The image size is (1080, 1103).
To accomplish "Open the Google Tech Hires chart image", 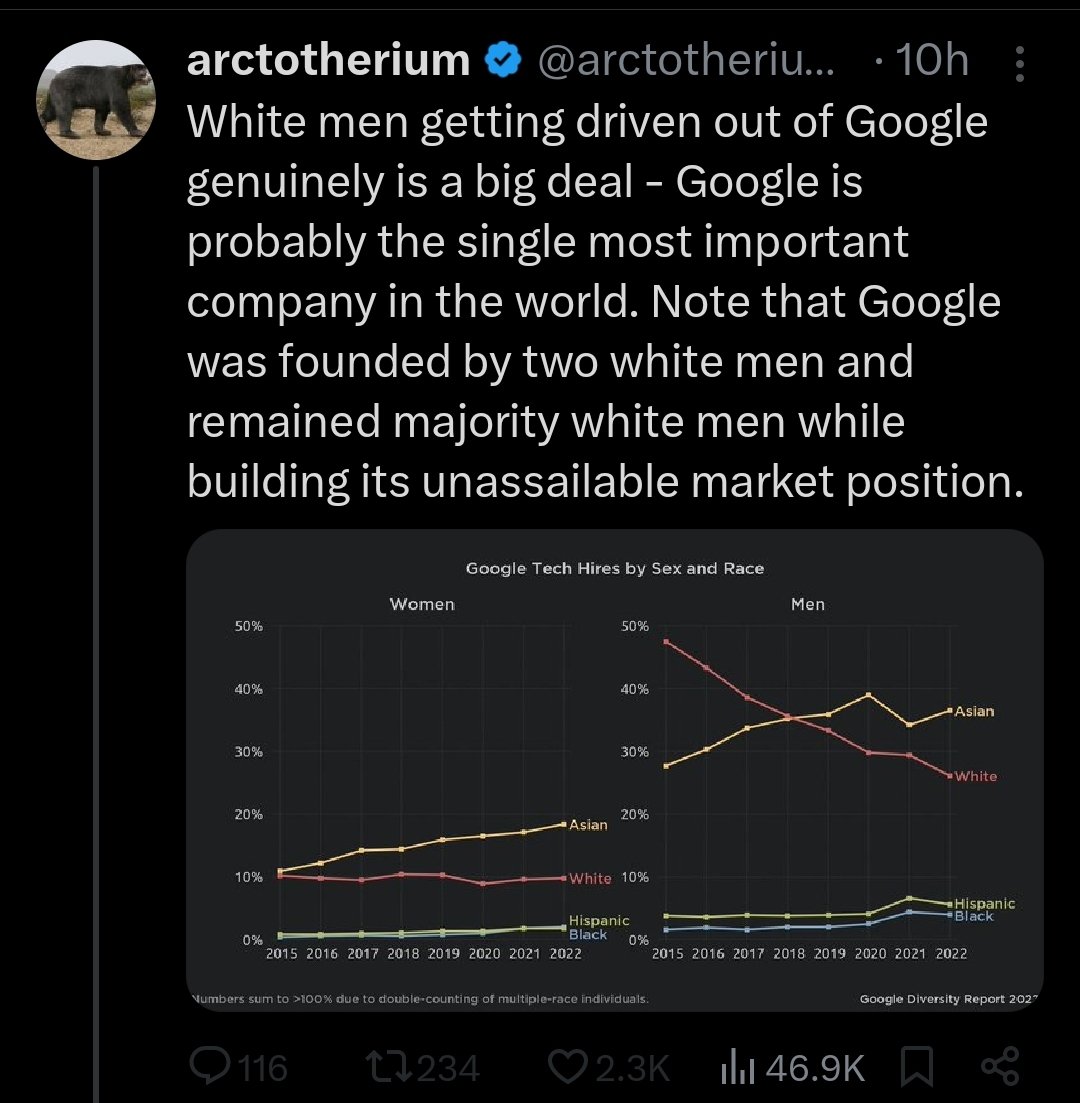I will click(x=614, y=770).
